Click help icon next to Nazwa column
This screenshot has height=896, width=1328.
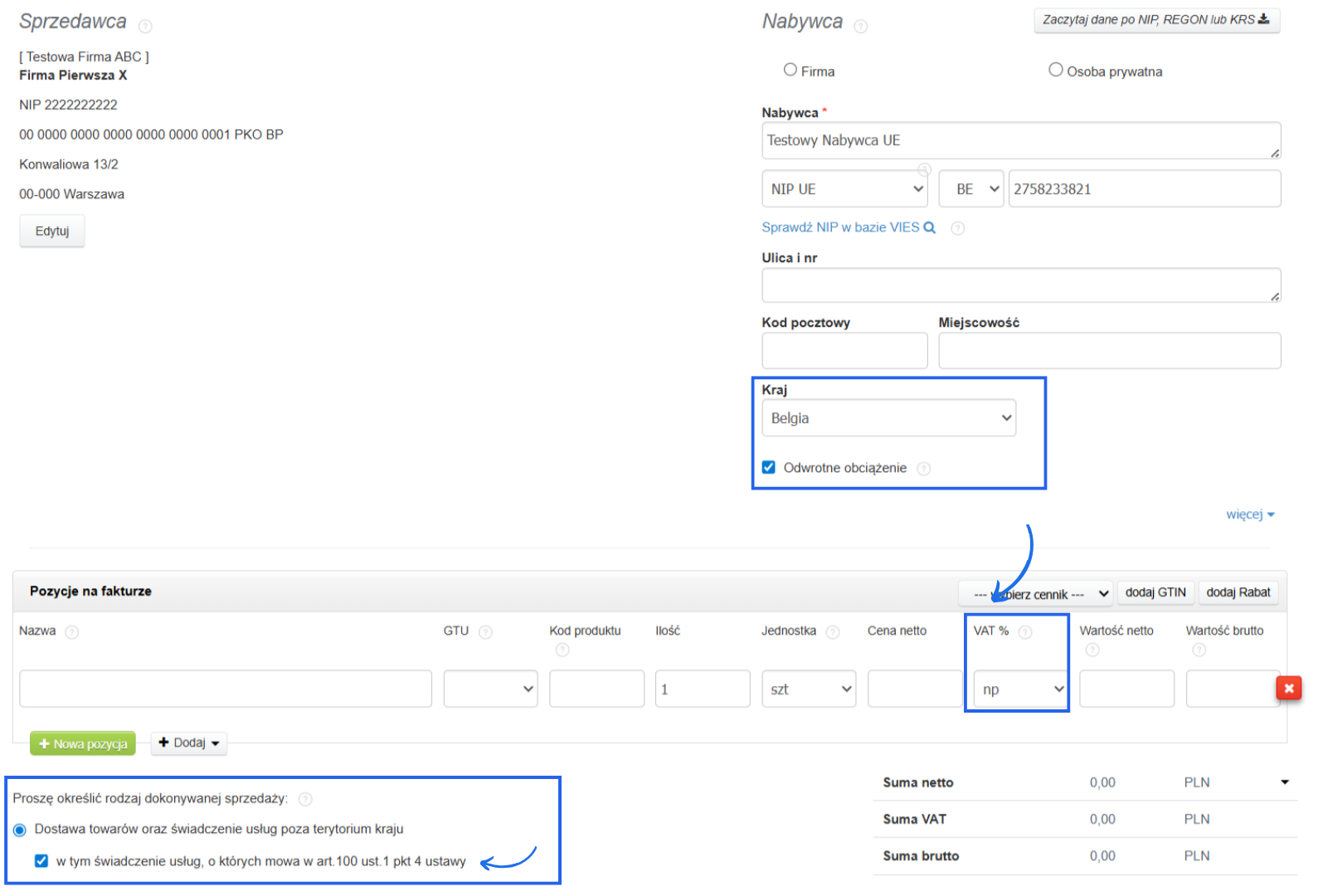point(72,632)
